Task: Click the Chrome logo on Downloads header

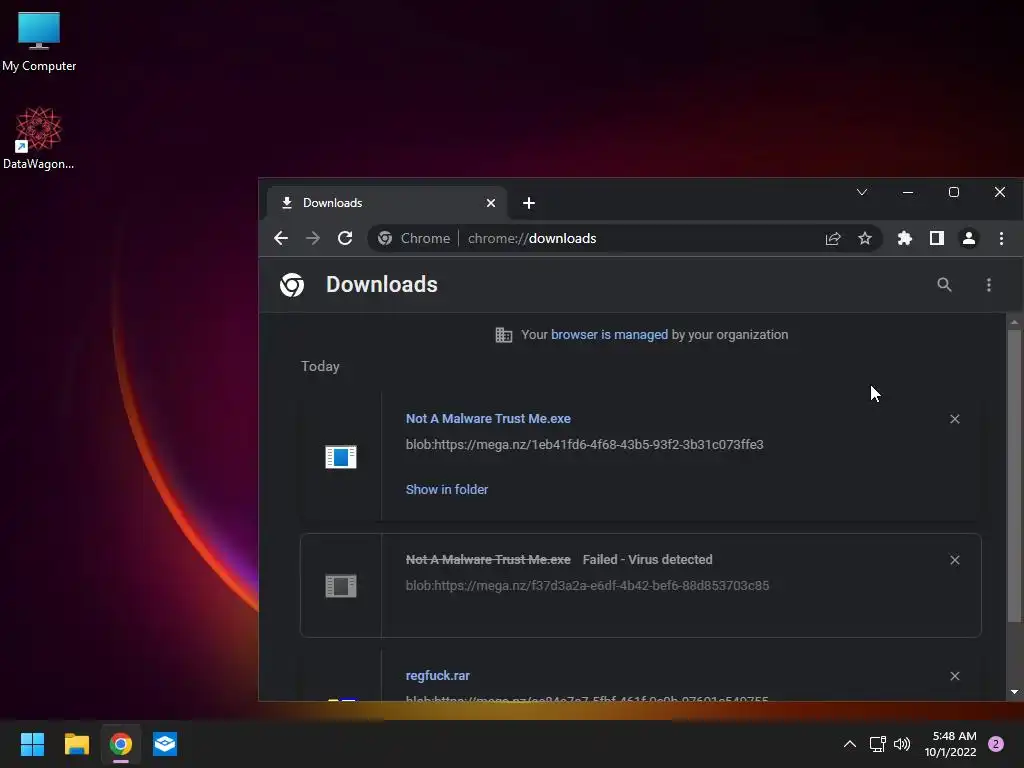Action: (x=292, y=285)
